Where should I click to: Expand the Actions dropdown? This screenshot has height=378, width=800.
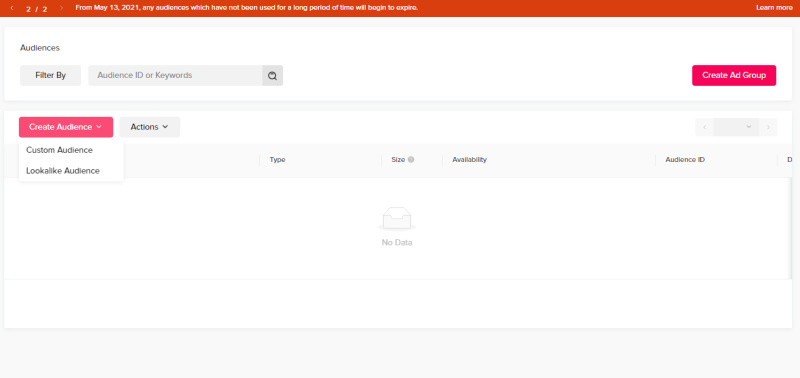click(x=149, y=127)
